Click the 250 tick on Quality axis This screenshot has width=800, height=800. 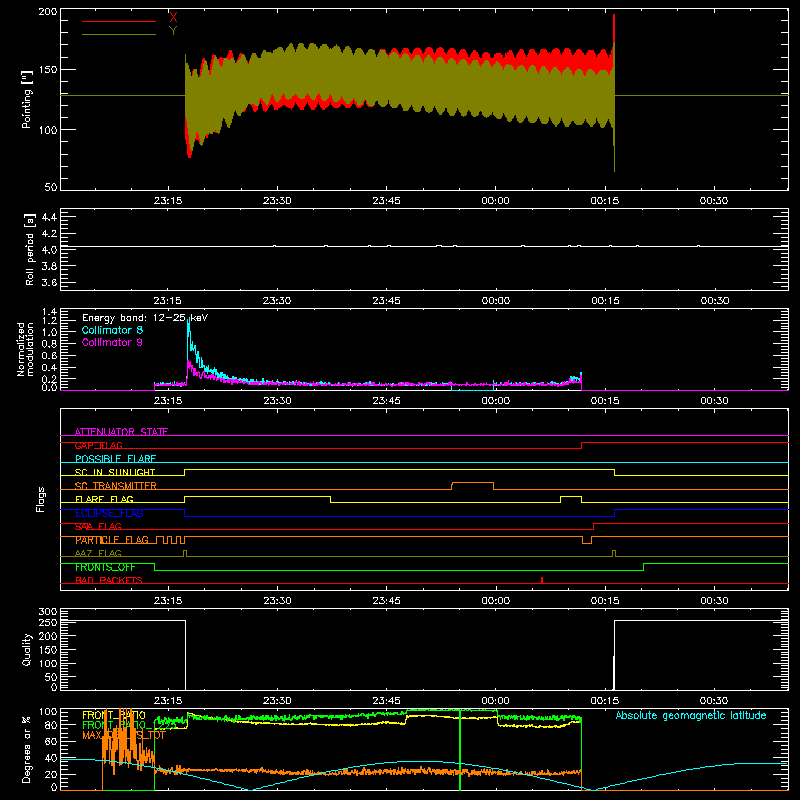48,622
